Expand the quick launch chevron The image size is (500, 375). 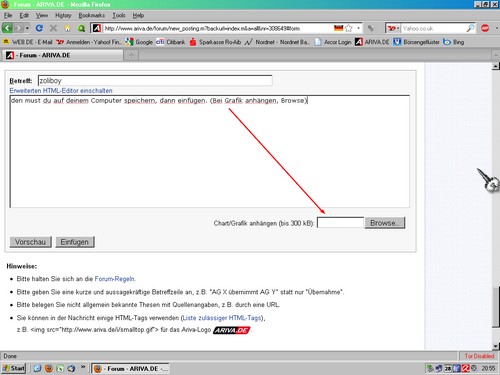click(83, 367)
